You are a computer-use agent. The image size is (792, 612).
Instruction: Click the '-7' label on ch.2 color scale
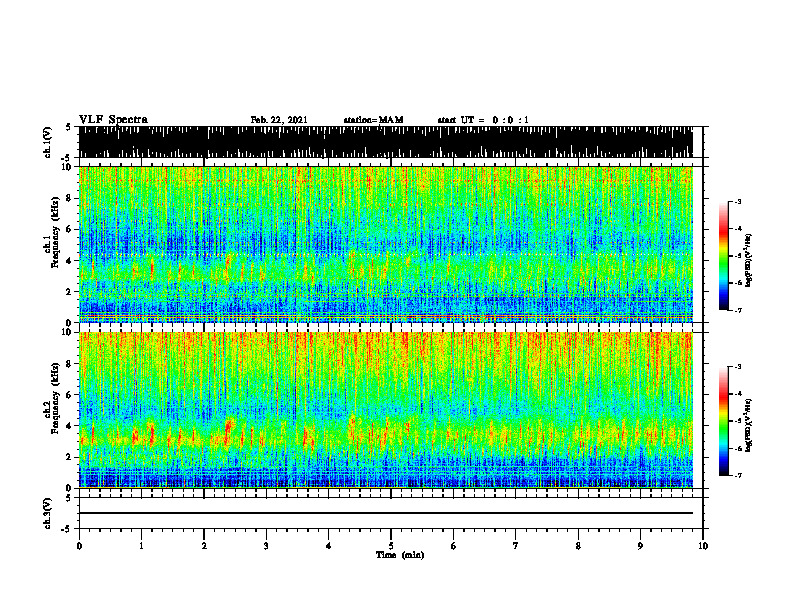click(737, 475)
